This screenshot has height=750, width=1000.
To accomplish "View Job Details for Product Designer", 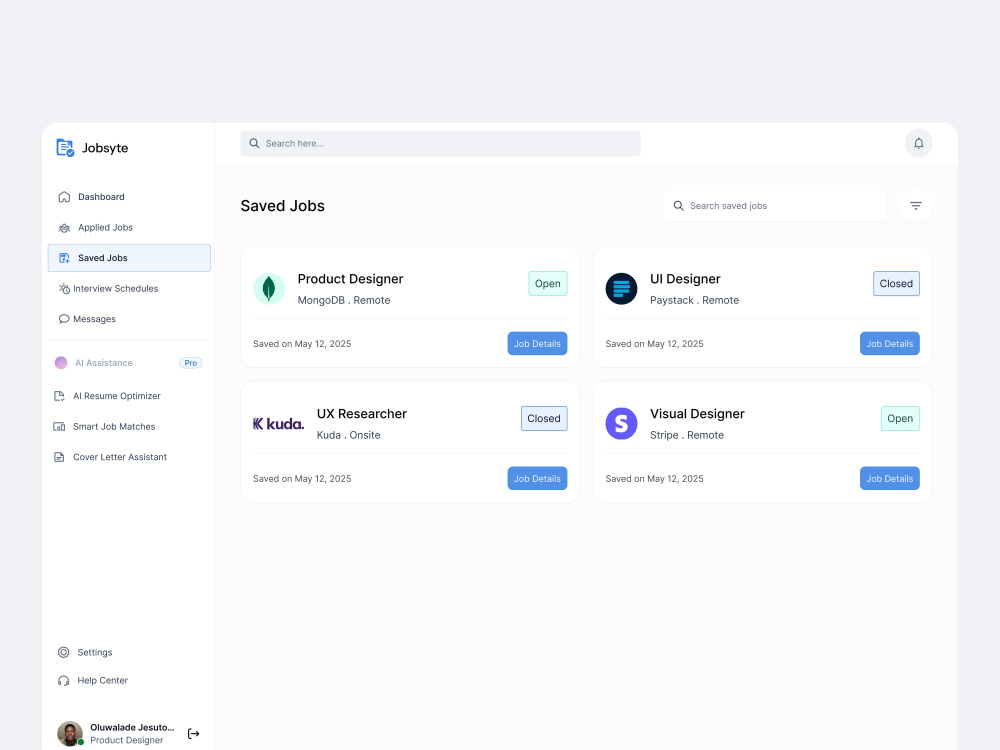I will [x=537, y=344].
